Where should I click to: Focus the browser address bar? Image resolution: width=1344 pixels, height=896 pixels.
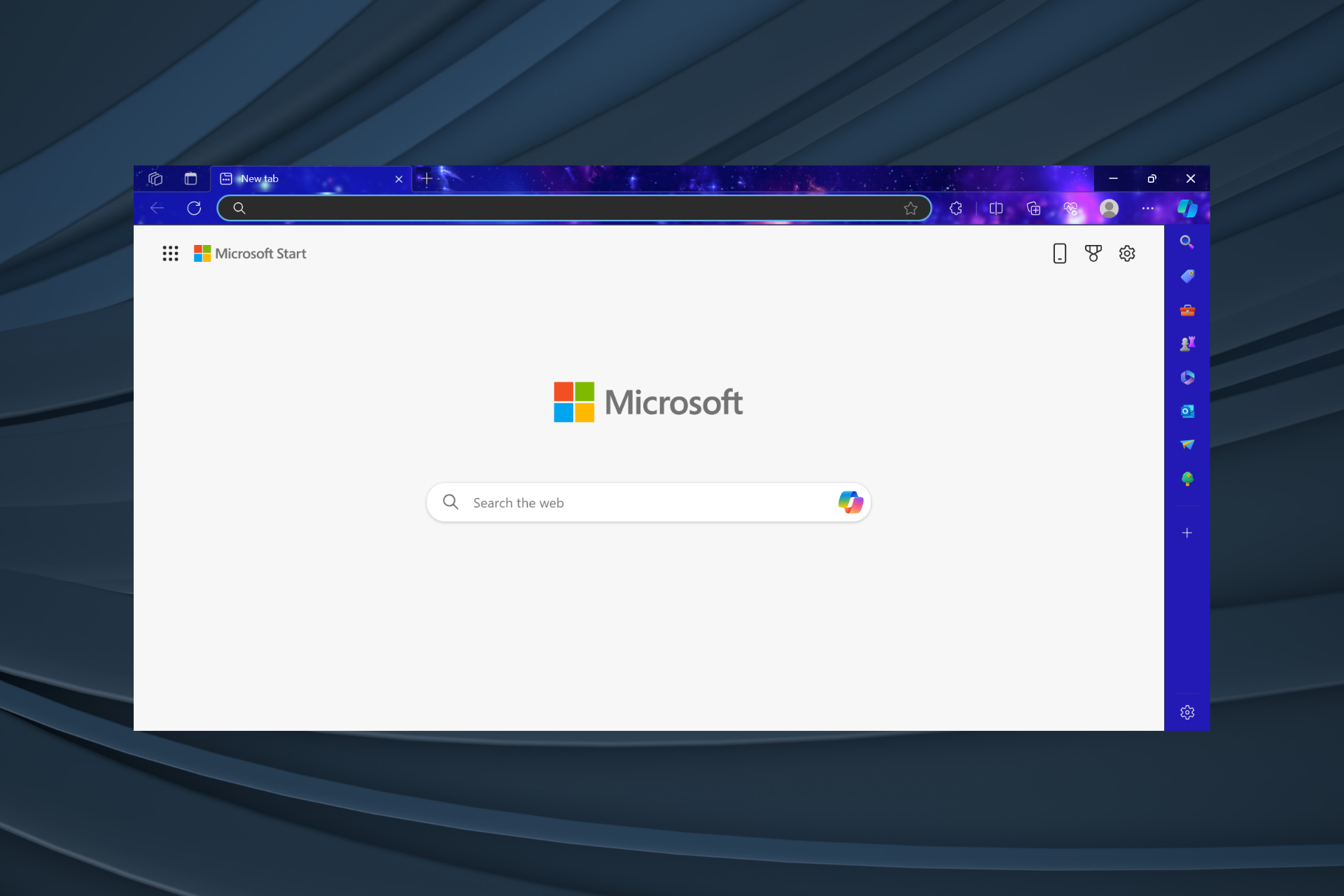point(574,208)
